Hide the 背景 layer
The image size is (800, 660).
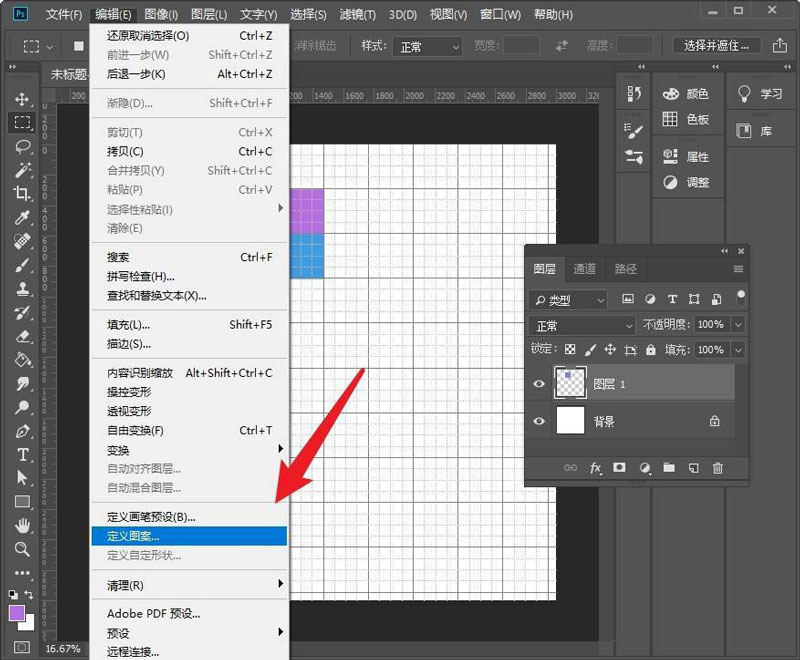coord(538,420)
